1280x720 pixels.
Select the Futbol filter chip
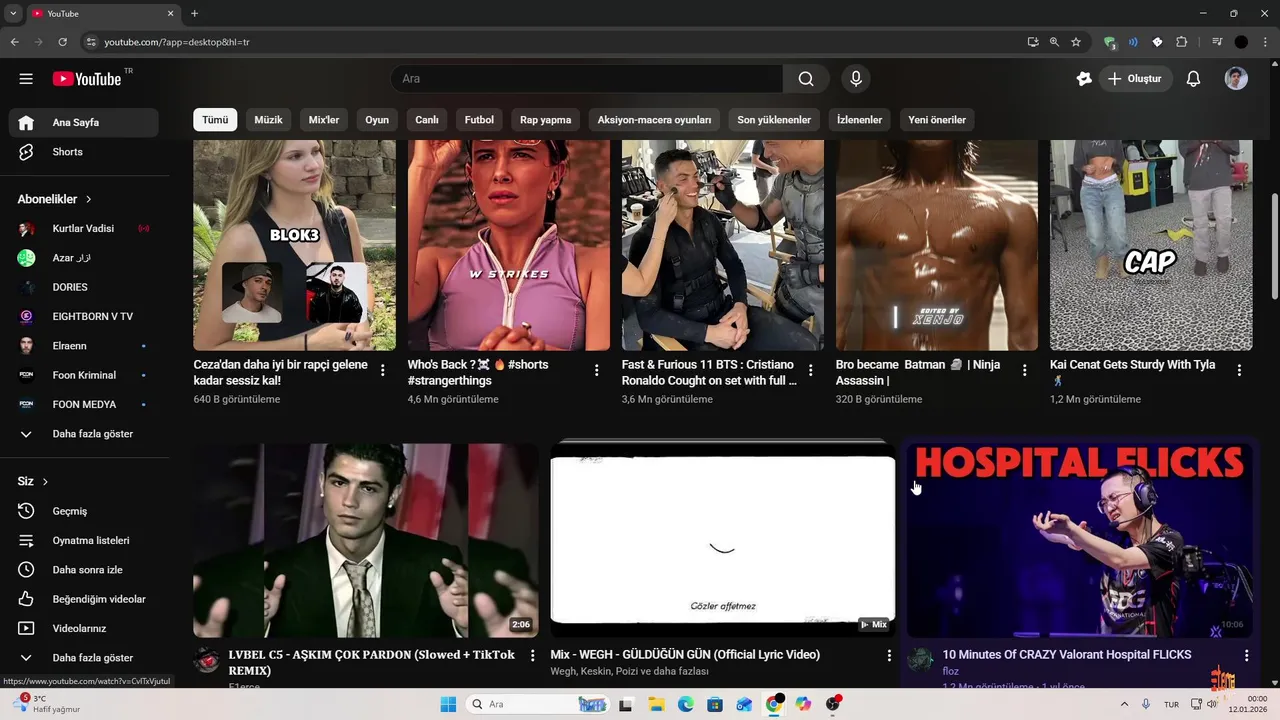click(x=479, y=120)
